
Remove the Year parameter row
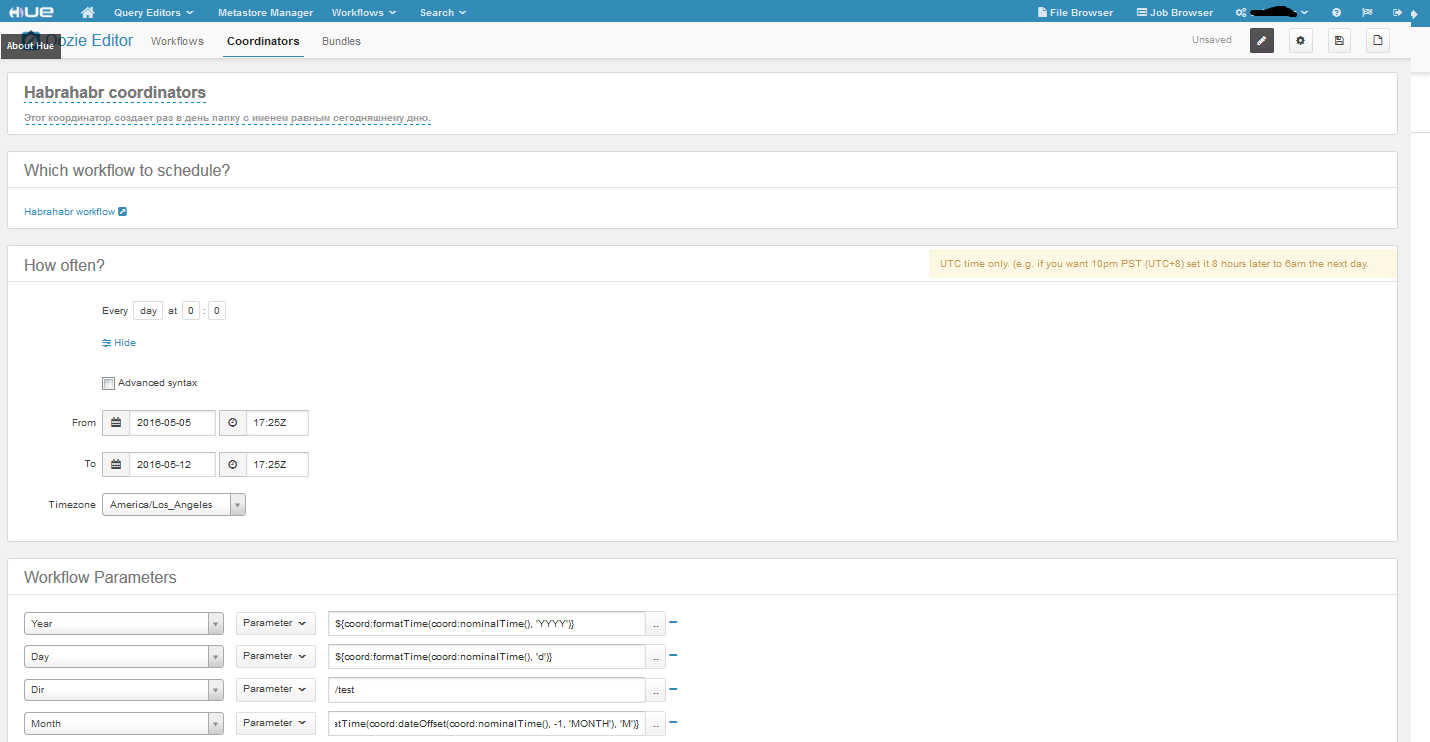673,622
